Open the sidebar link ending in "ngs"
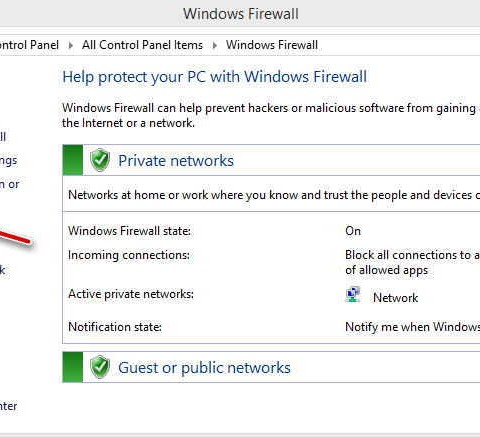This screenshot has height=438, width=480. coord(8,161)
